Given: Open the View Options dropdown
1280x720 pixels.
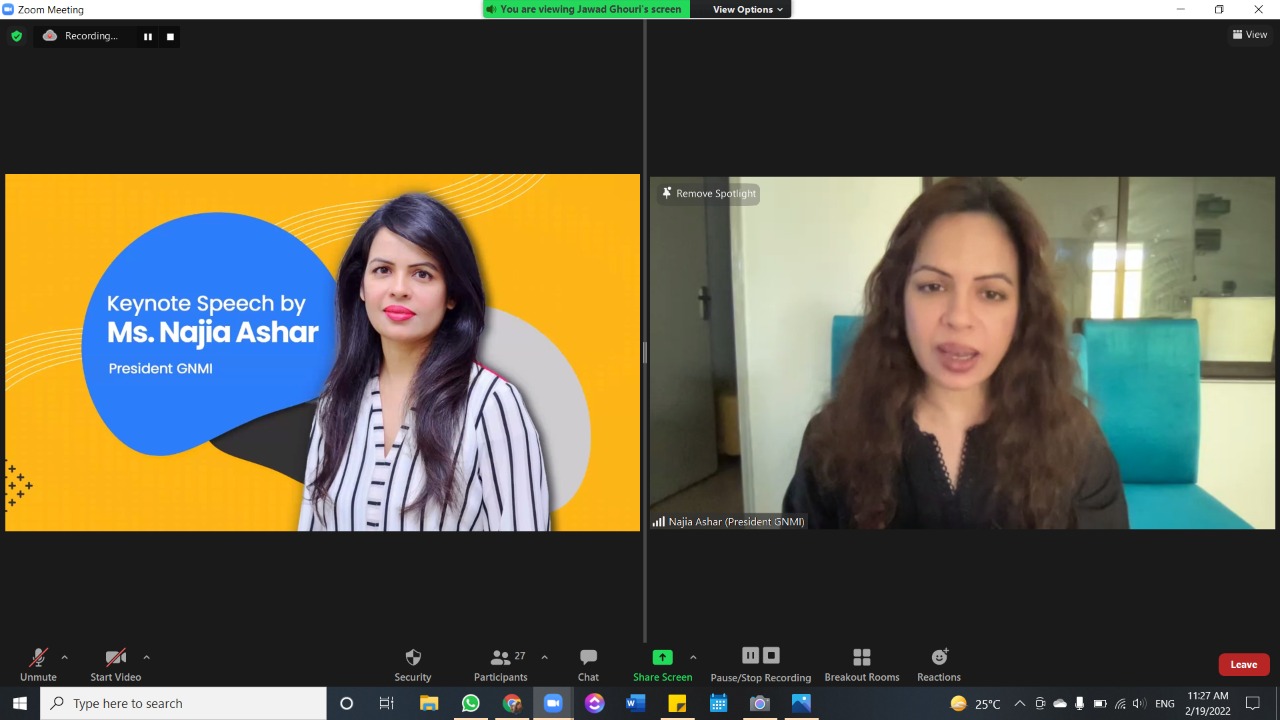Looking at the screenshot, I should 747,9.
